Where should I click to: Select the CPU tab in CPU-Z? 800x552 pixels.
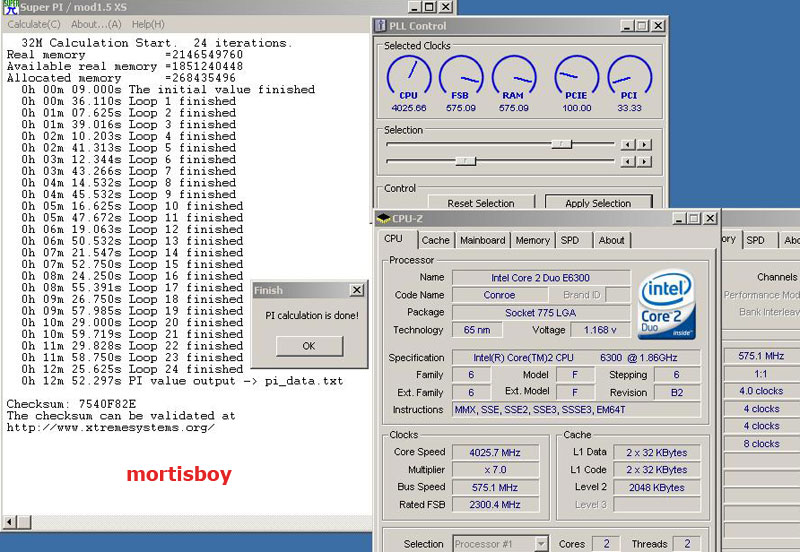click(x=393, y=239)
